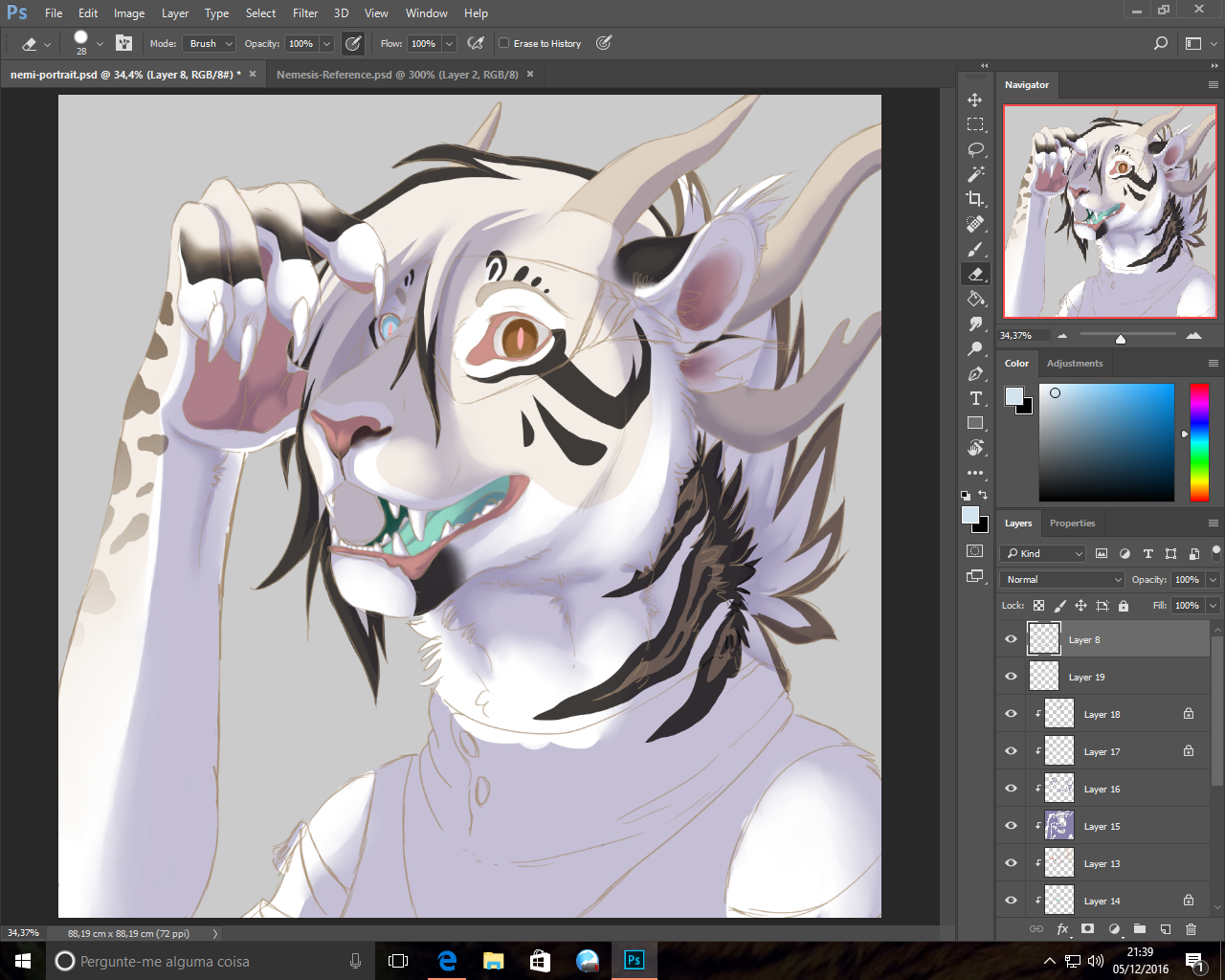The height and width of the screenshot is (980, 1225).
Task: Select the Crop tool
Action: [975, 199]
